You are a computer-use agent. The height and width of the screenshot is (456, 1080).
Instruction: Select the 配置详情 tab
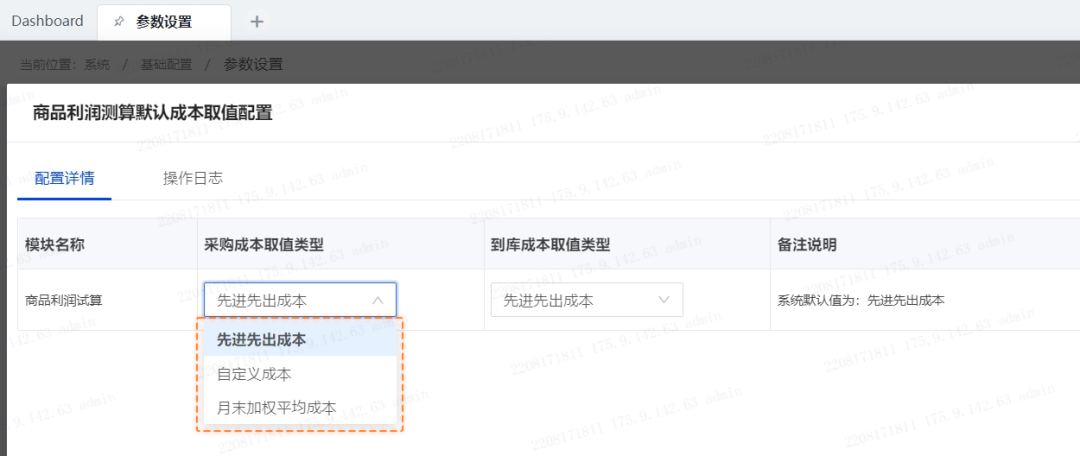point(64,178)
